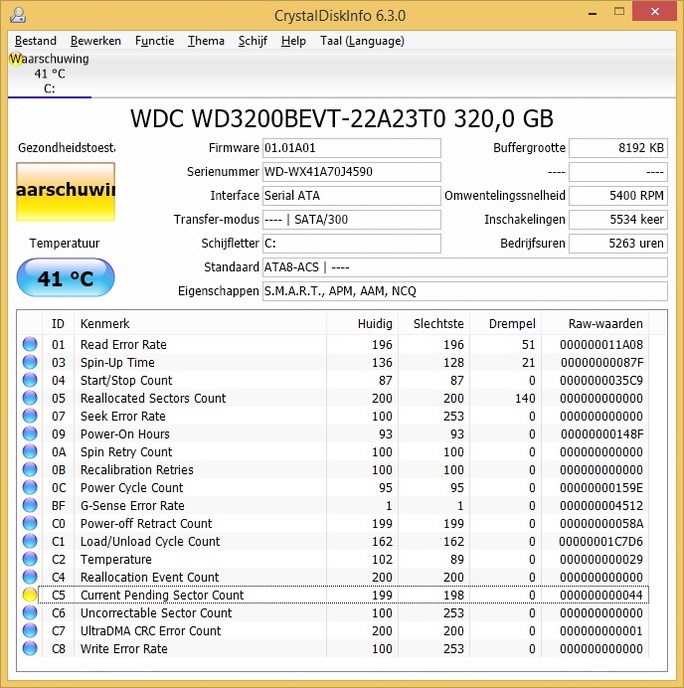Click the blue status dot for Seek Error Rate
The height and width of the screenshot is (688, 684).
coord(30,416)
